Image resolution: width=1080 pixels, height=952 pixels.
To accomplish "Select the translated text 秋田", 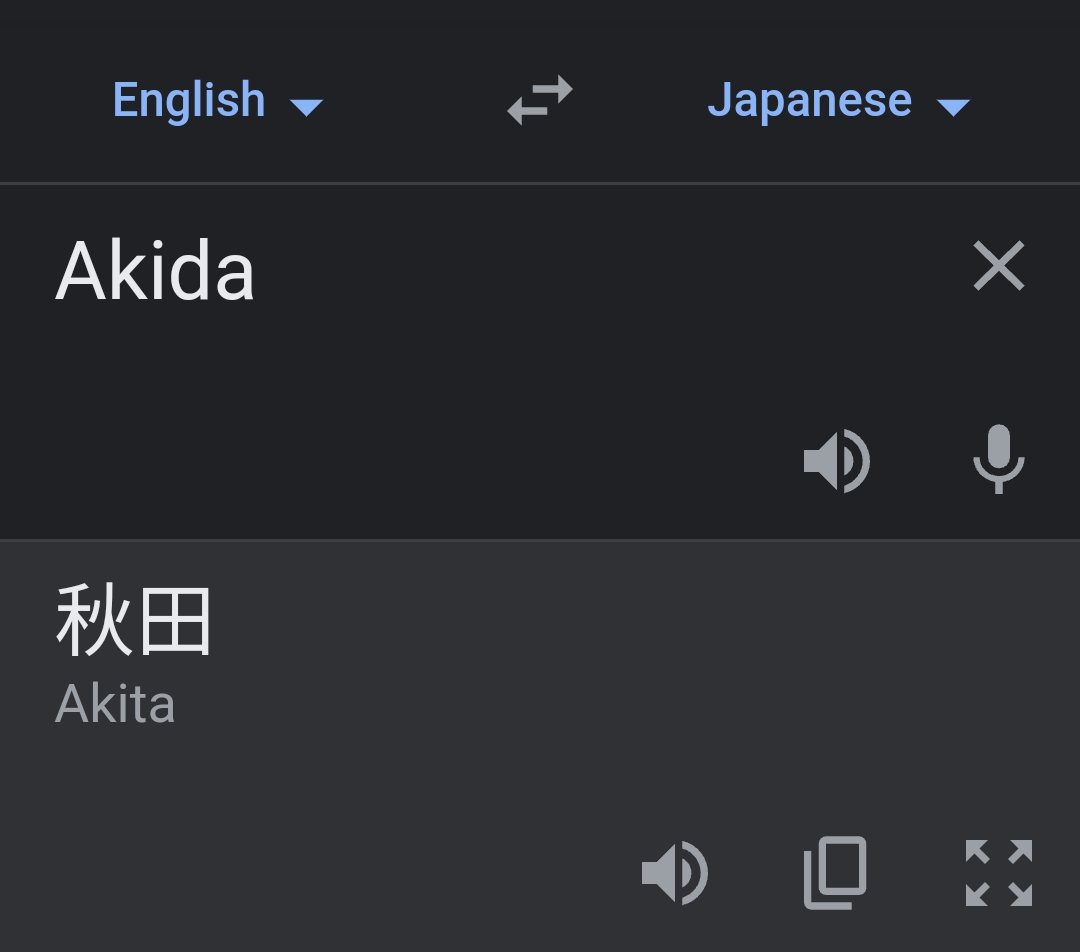I will tap(133, 620).
